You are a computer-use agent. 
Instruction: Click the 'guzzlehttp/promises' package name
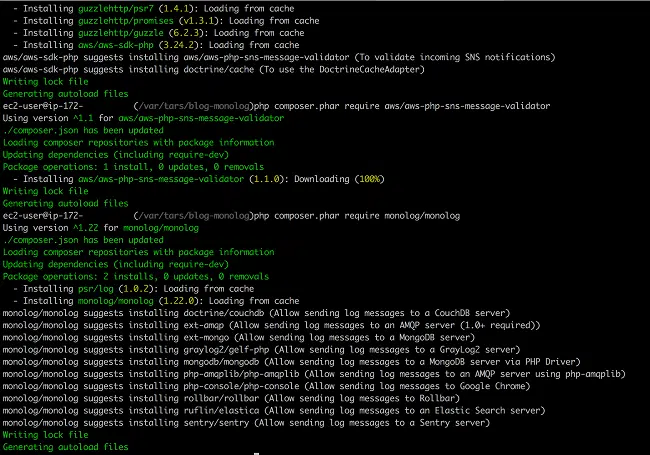[x=126, y=21]
